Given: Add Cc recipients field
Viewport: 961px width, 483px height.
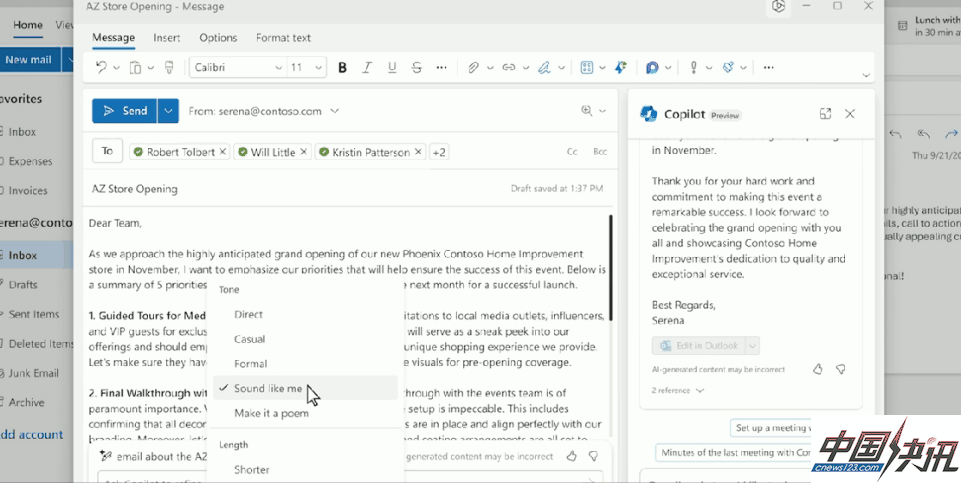Looking at the screenshot, I should click(572, 151).
